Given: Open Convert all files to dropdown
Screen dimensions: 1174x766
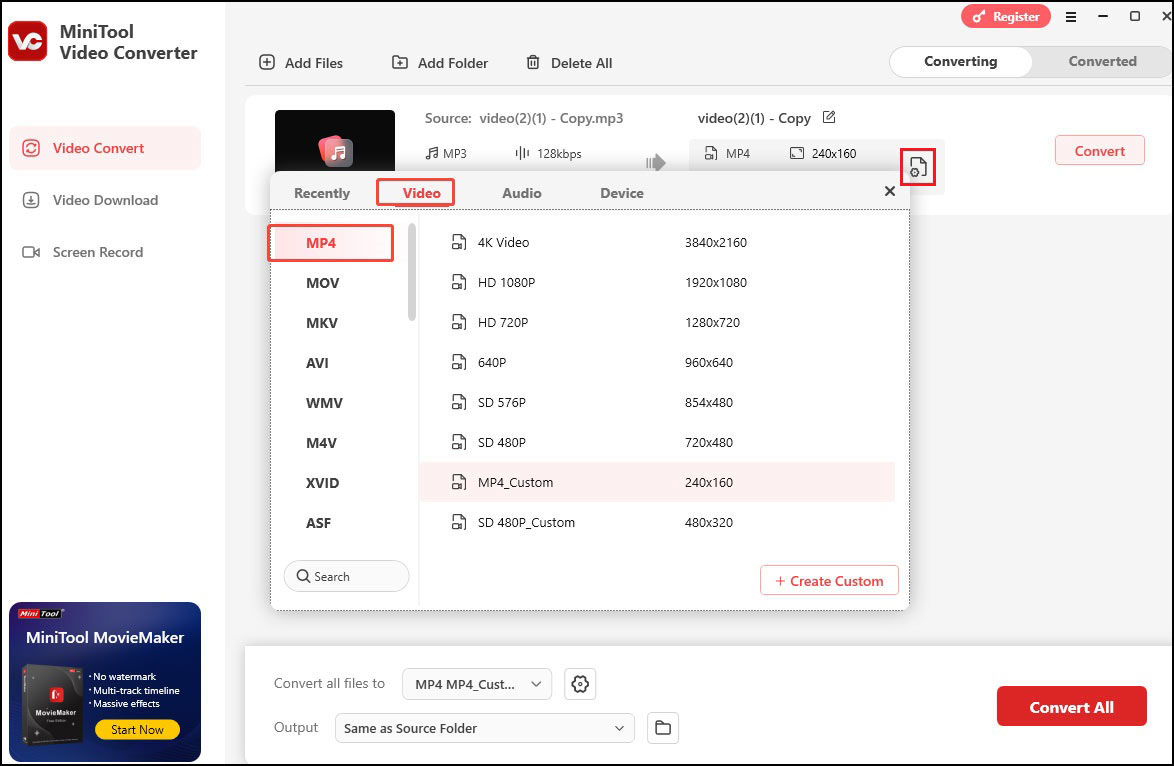Looking at the screenshot, I should coord(477,684).
